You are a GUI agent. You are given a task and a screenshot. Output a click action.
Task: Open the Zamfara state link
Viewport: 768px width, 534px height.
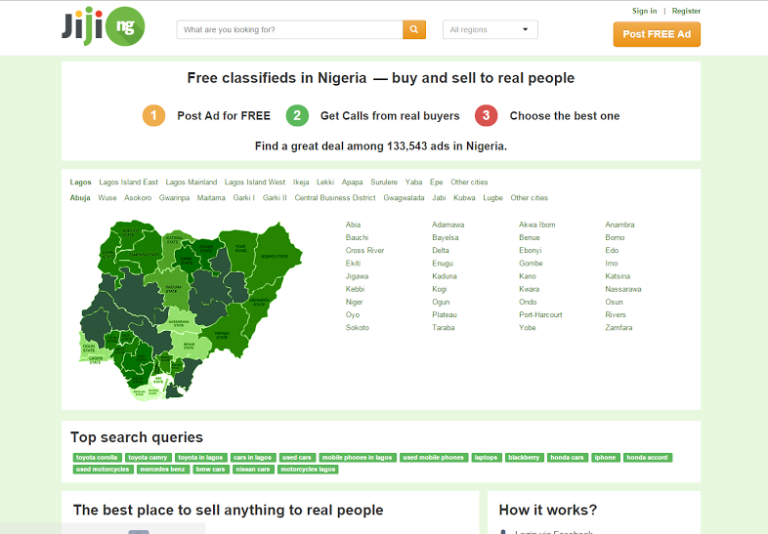618,327
